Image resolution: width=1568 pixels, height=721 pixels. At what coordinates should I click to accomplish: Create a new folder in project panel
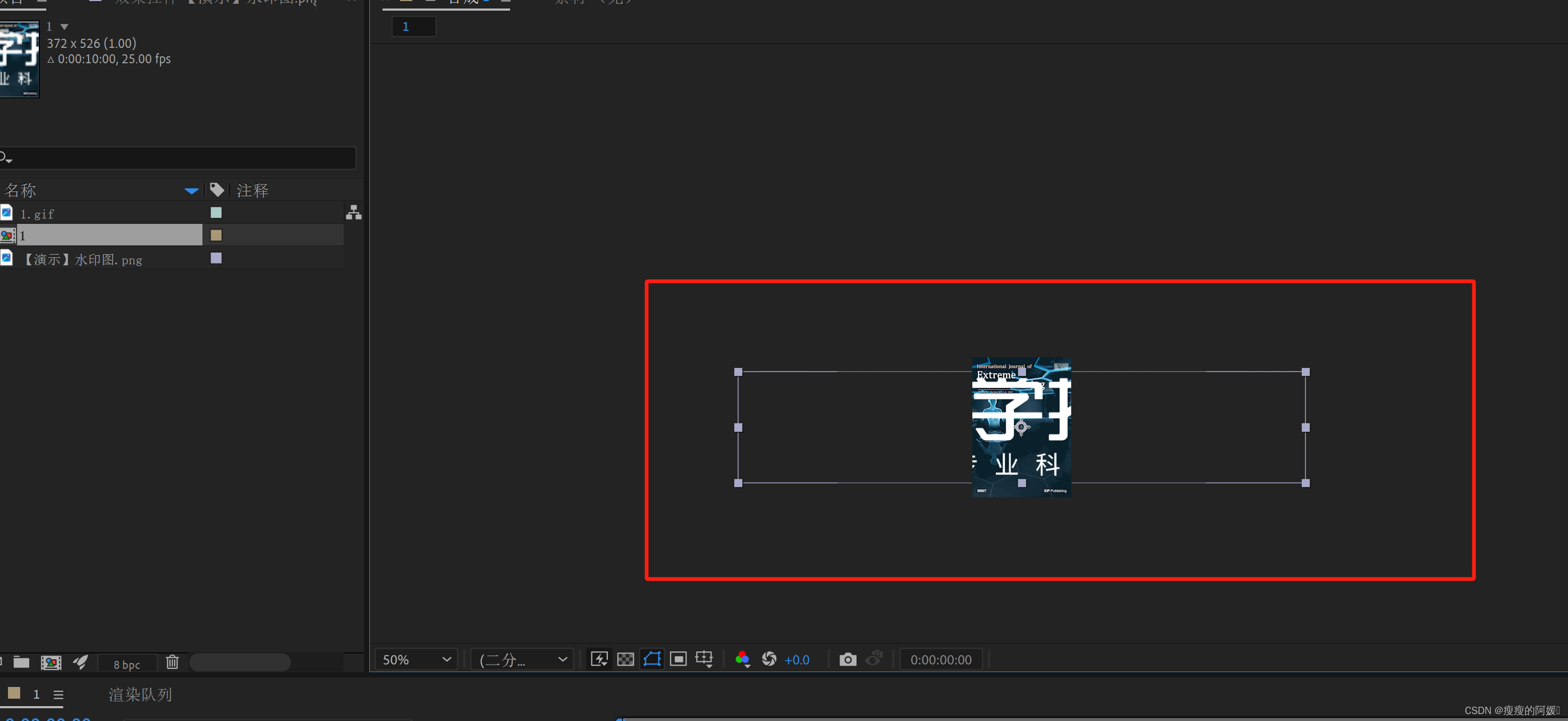[x=21, y=662]
